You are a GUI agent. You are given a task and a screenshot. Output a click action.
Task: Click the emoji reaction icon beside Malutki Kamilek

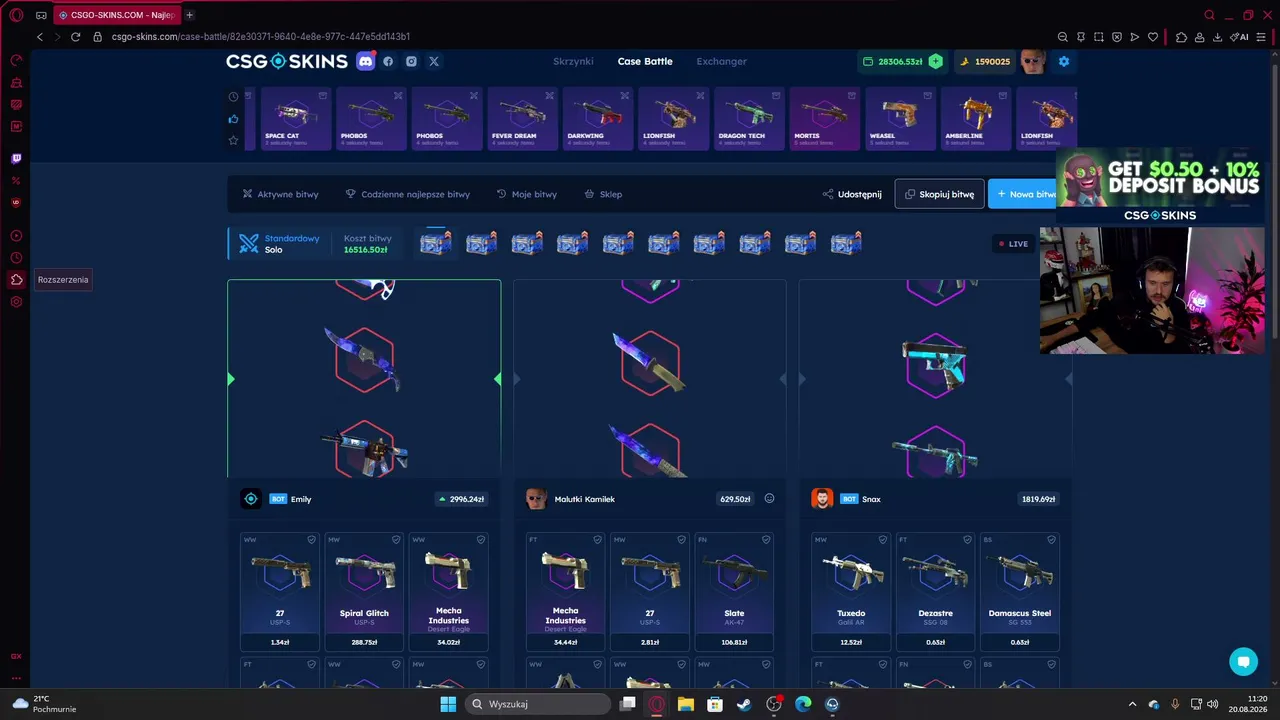(769, 498)
